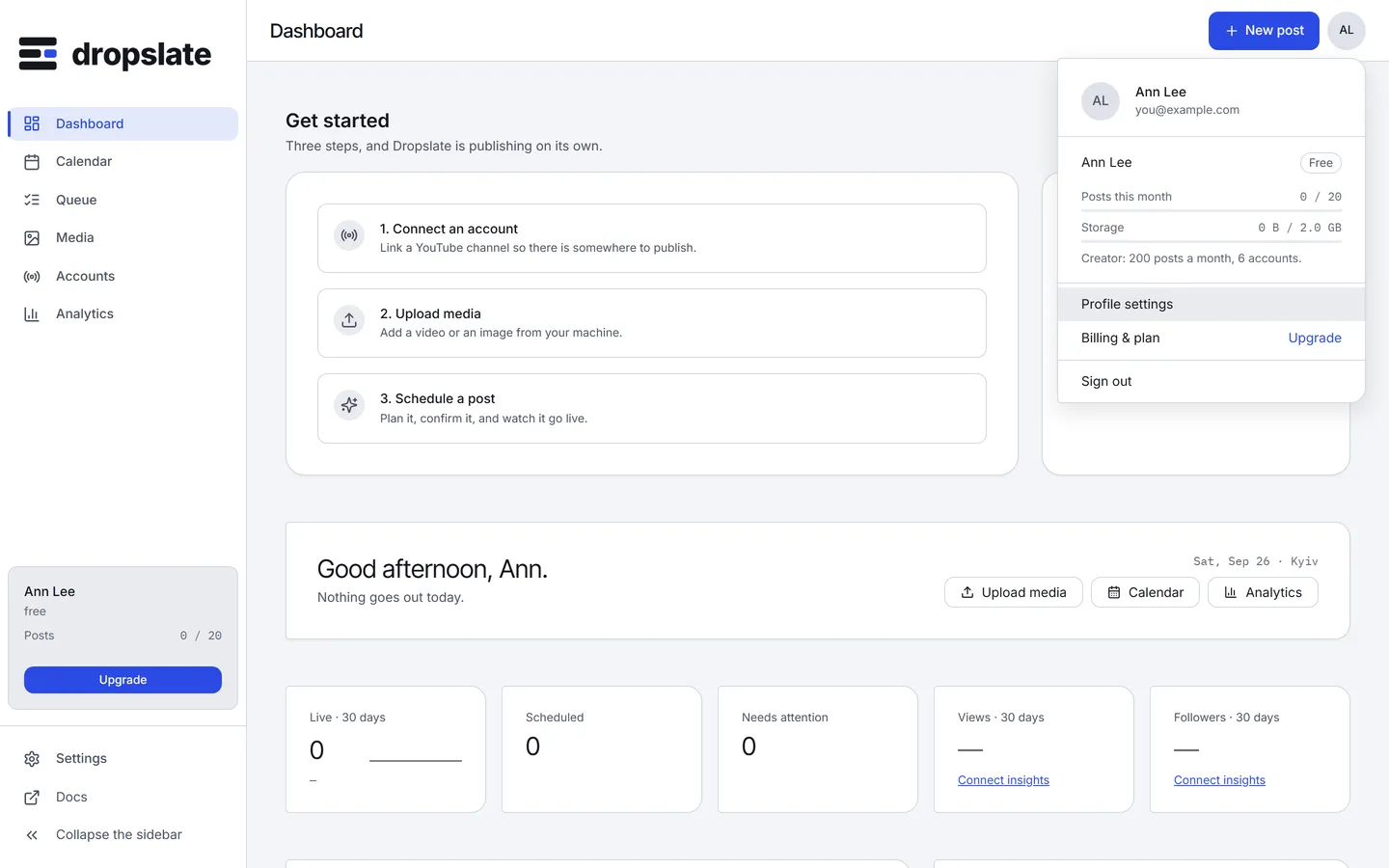Navigate to Accounts in the sidebar
This screenshot has width=1389, height=868.
point(123,277)
